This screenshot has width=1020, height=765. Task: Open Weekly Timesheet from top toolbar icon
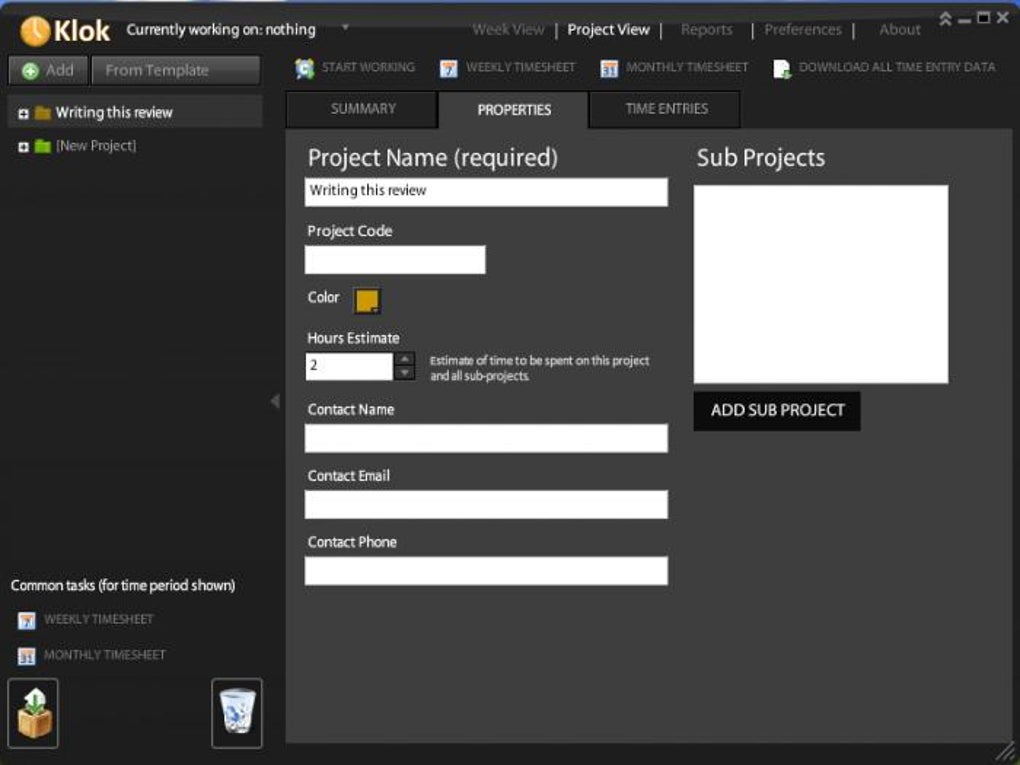[x=448, y=68]
